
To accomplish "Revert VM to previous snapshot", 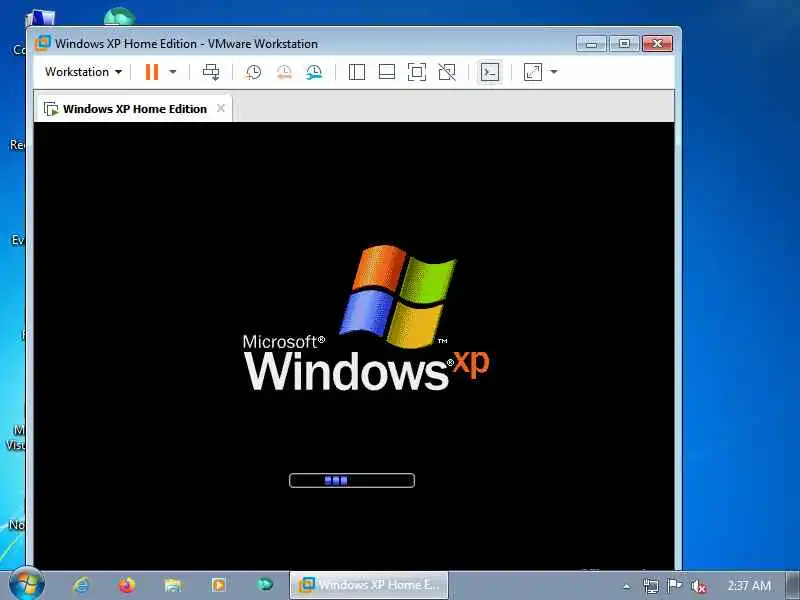I will [x=284, y=72].
